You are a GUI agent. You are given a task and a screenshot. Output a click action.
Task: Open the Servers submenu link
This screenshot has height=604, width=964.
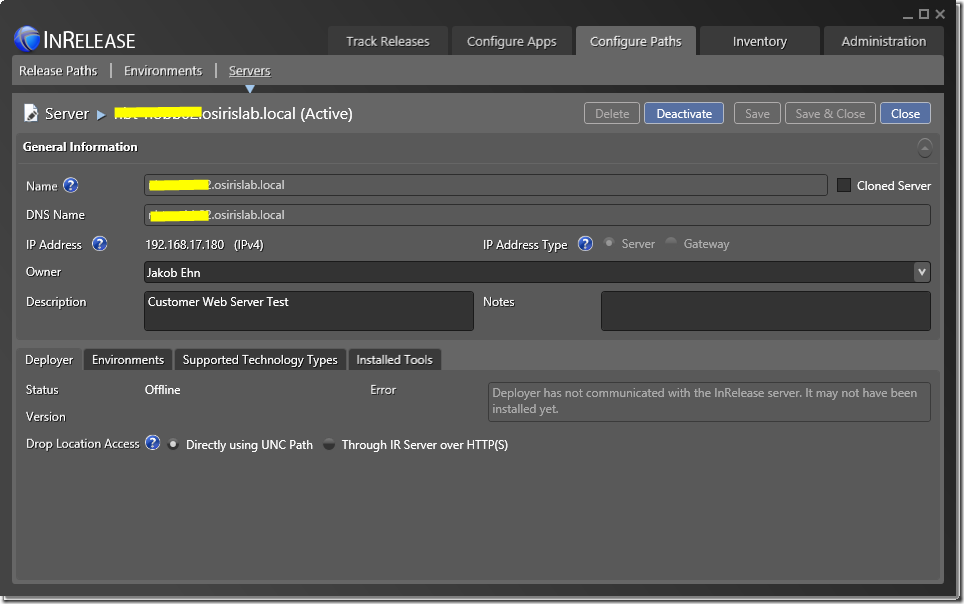coord(250,71)
